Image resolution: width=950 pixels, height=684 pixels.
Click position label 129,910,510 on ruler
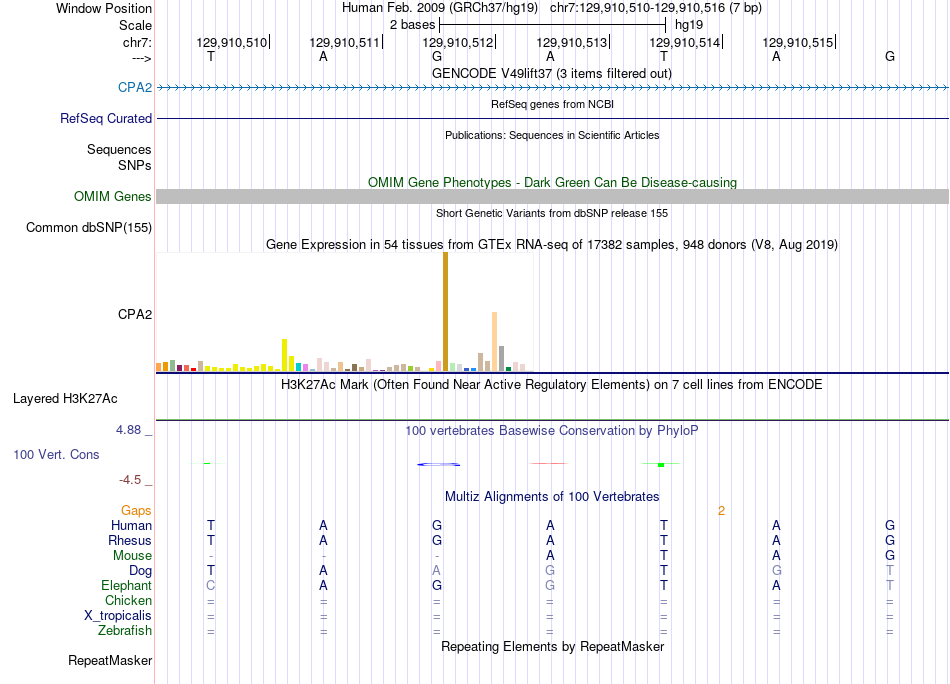point(231,42)
